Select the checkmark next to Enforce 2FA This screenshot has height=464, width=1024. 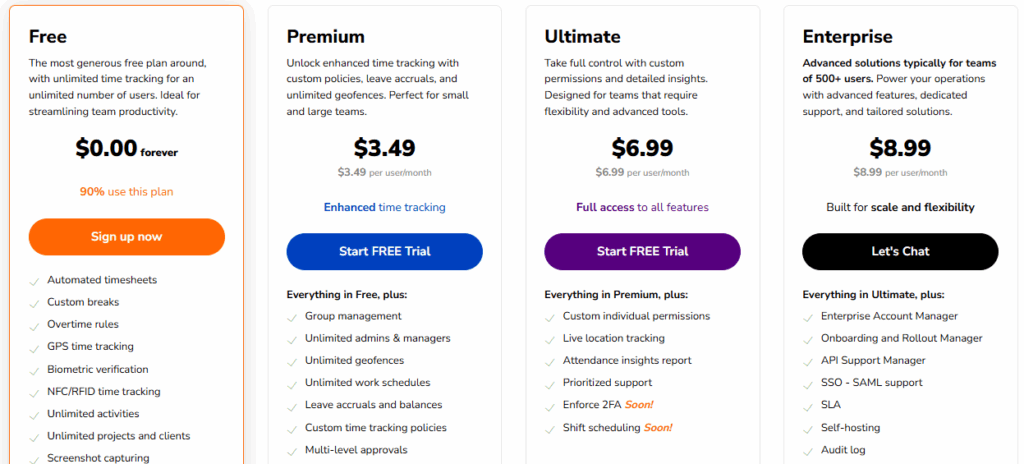pyautogui.click(x=551, y=405)
